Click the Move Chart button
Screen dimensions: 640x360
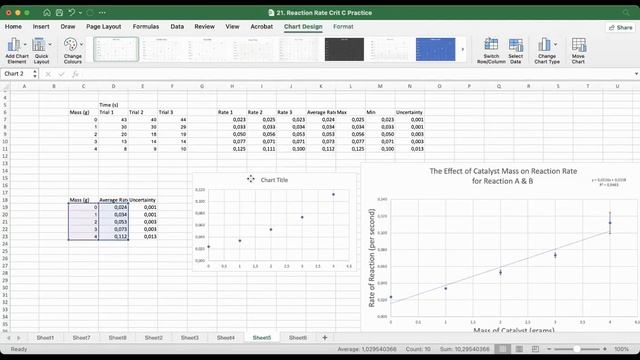[578, 51]
